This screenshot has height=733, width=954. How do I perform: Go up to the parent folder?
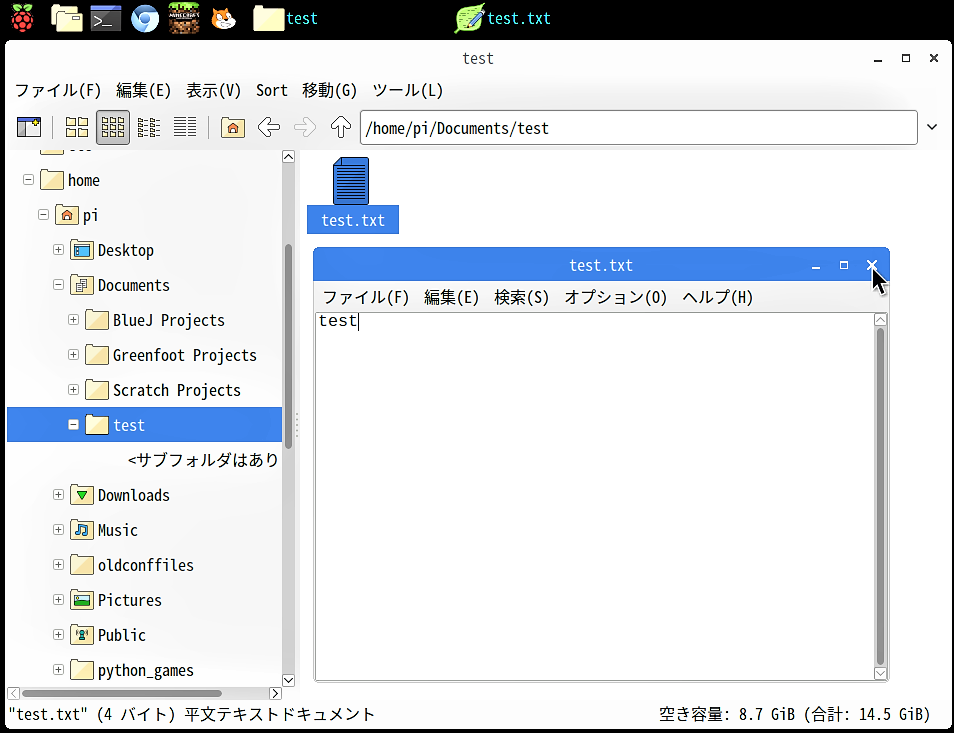pos(341,127)
